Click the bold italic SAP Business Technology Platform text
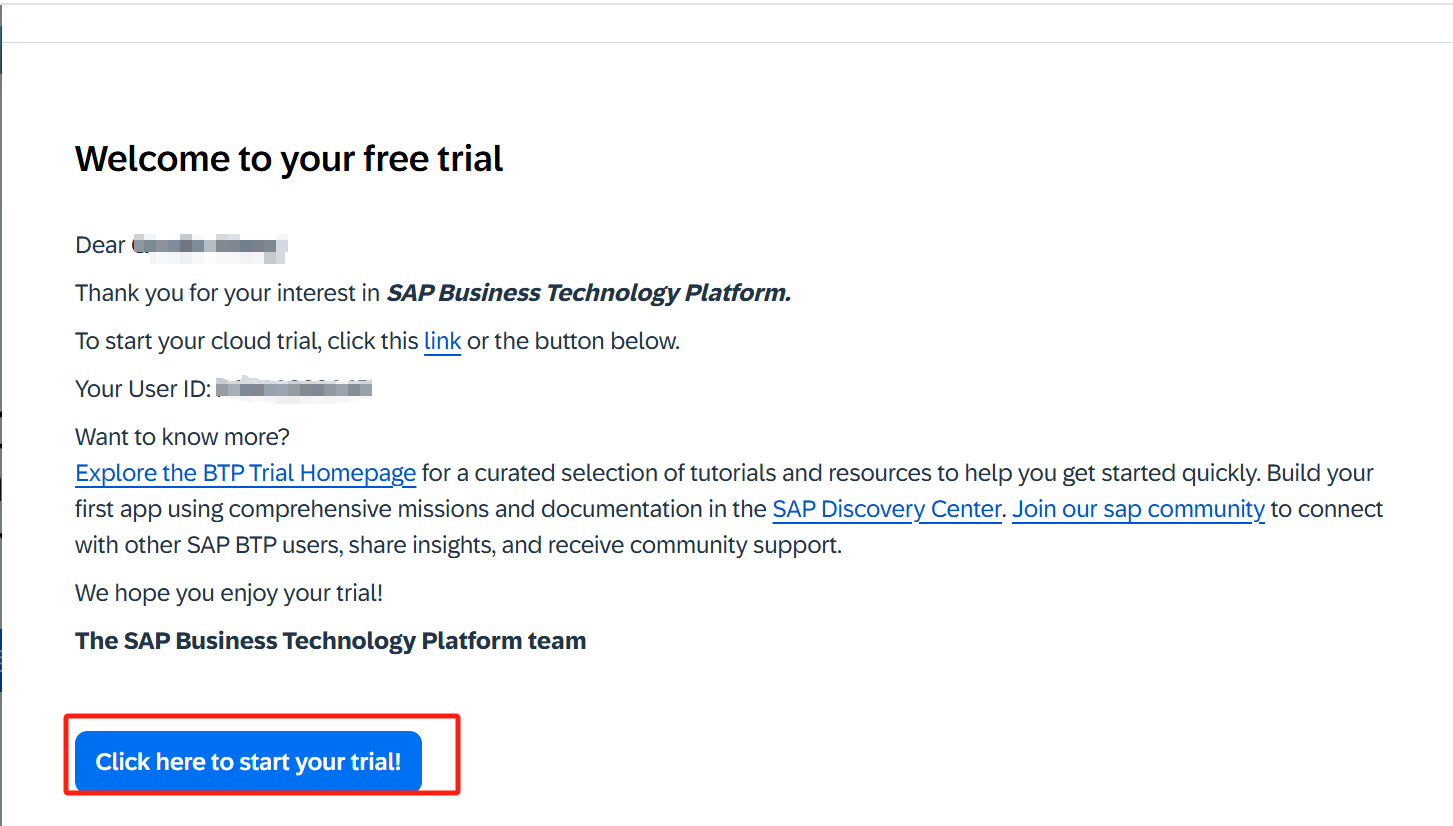This screenshot has height=826, width=1453. [x=588, y=293]
